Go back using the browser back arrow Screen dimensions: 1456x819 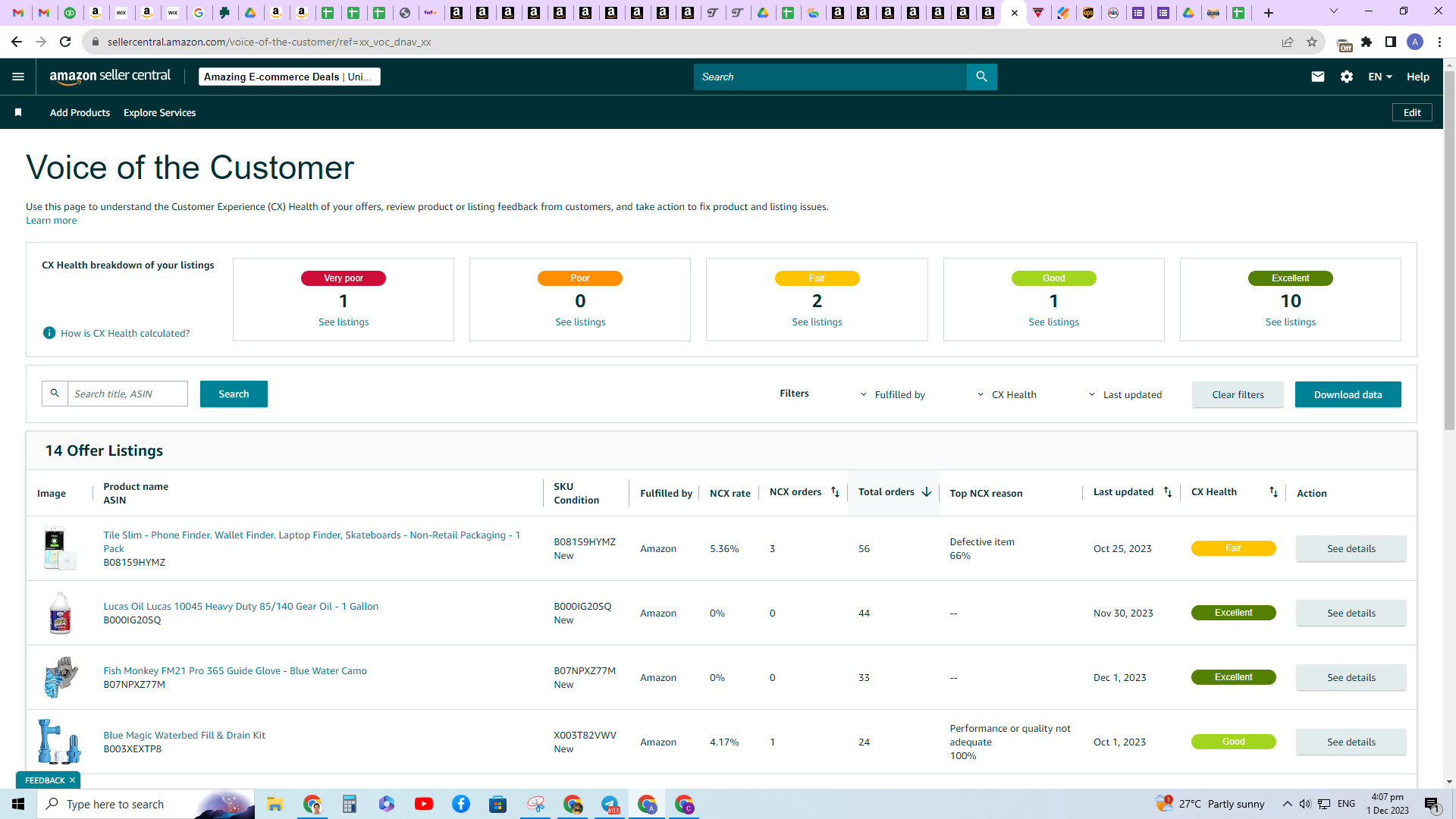pos(17,42)
